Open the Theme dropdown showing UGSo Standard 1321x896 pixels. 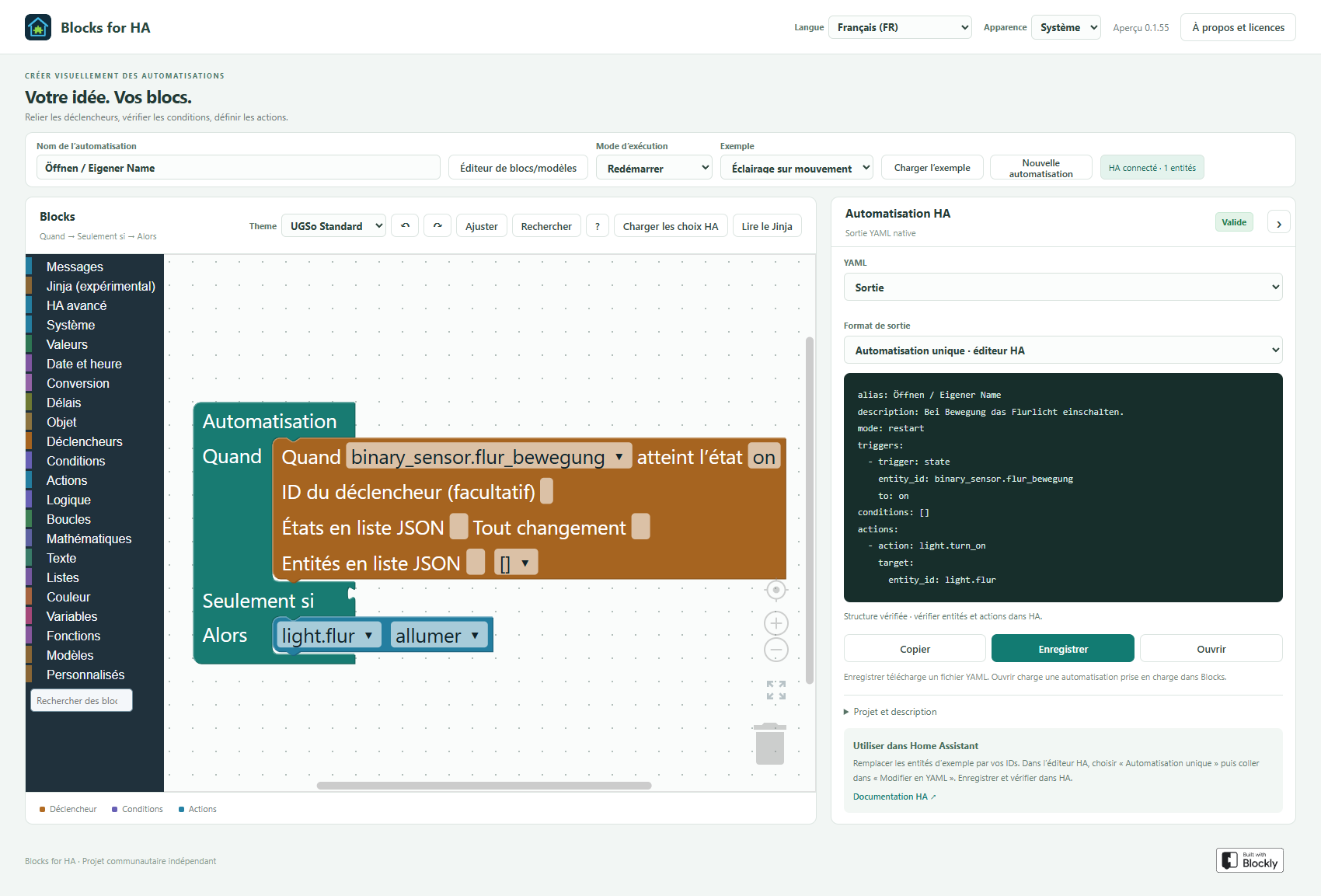334,226
